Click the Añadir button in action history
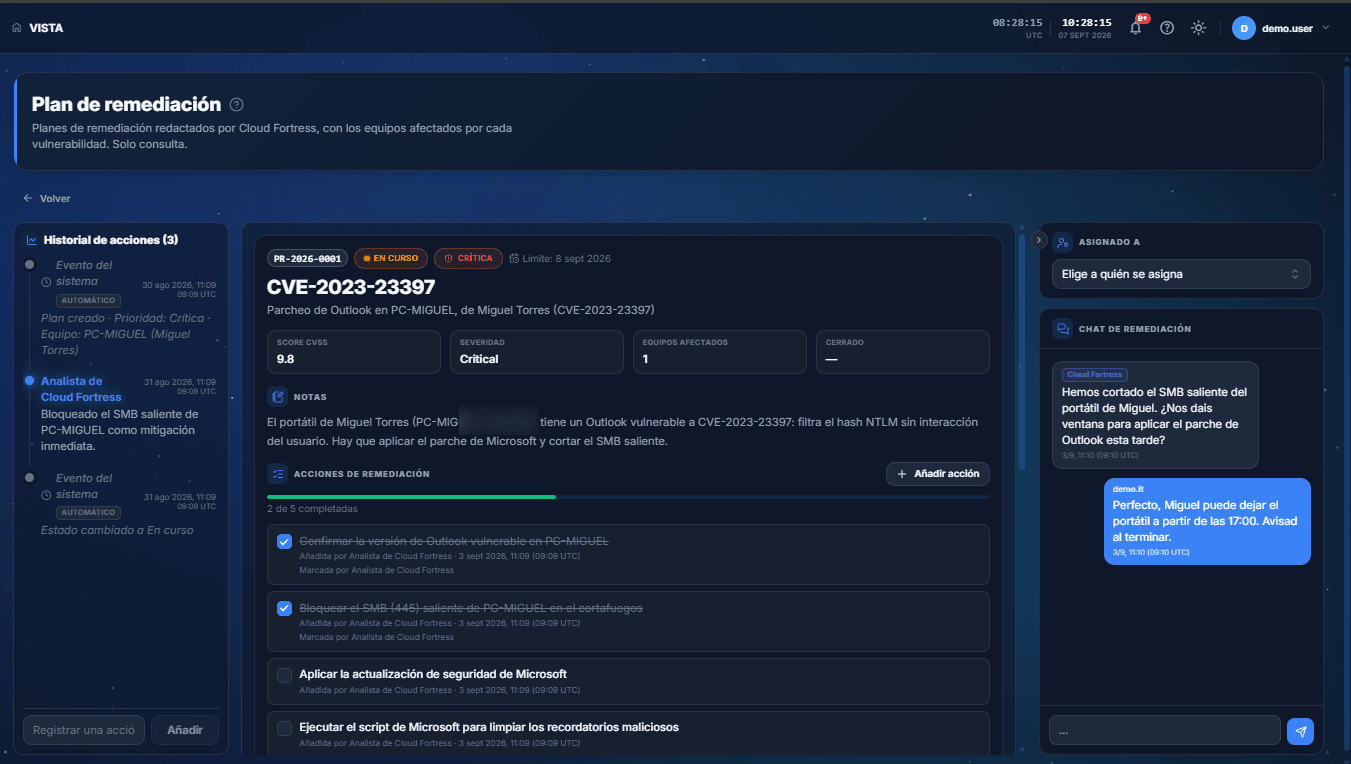The height and width of the screenshot is (764, 1351). [x=185, y=730]
